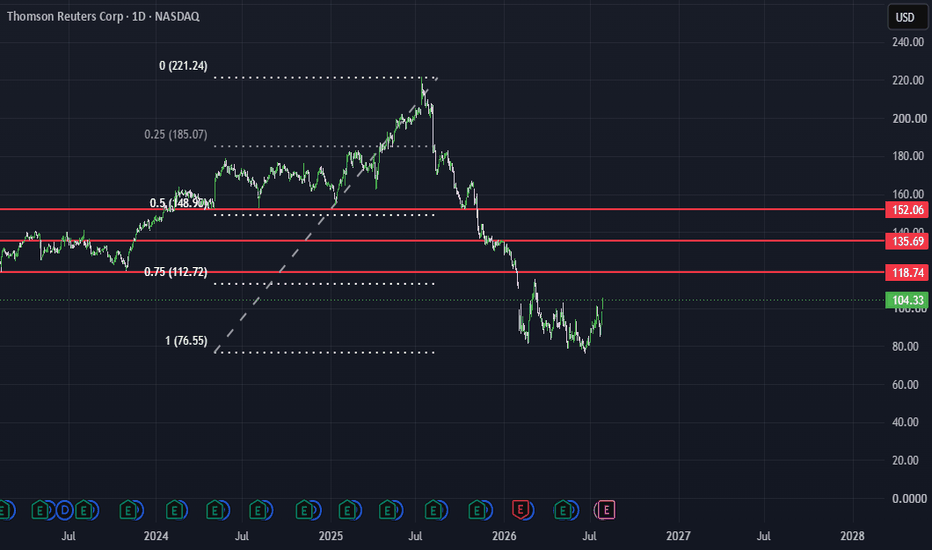Open the green earnings marker between red and pink markers
932x550 pixels.
pyautogui.click(x=562, y=510)
